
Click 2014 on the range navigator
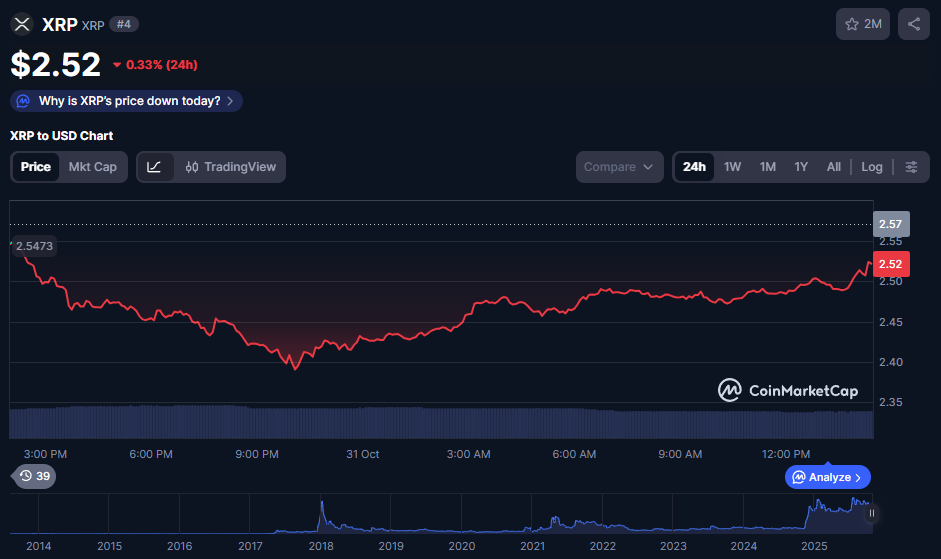tap(38, 546)
